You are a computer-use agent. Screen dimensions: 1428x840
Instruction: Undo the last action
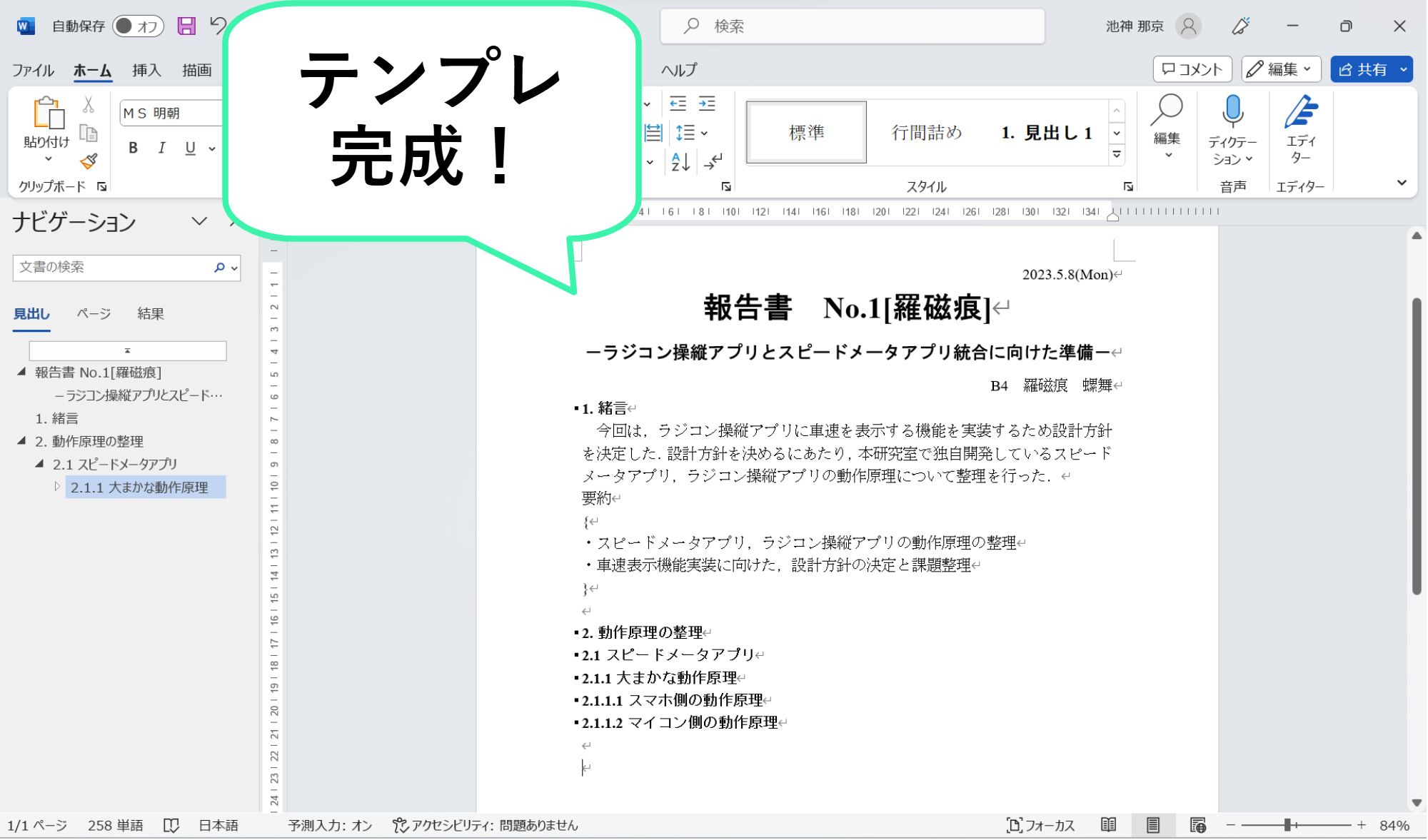click(x=218, y=26)
